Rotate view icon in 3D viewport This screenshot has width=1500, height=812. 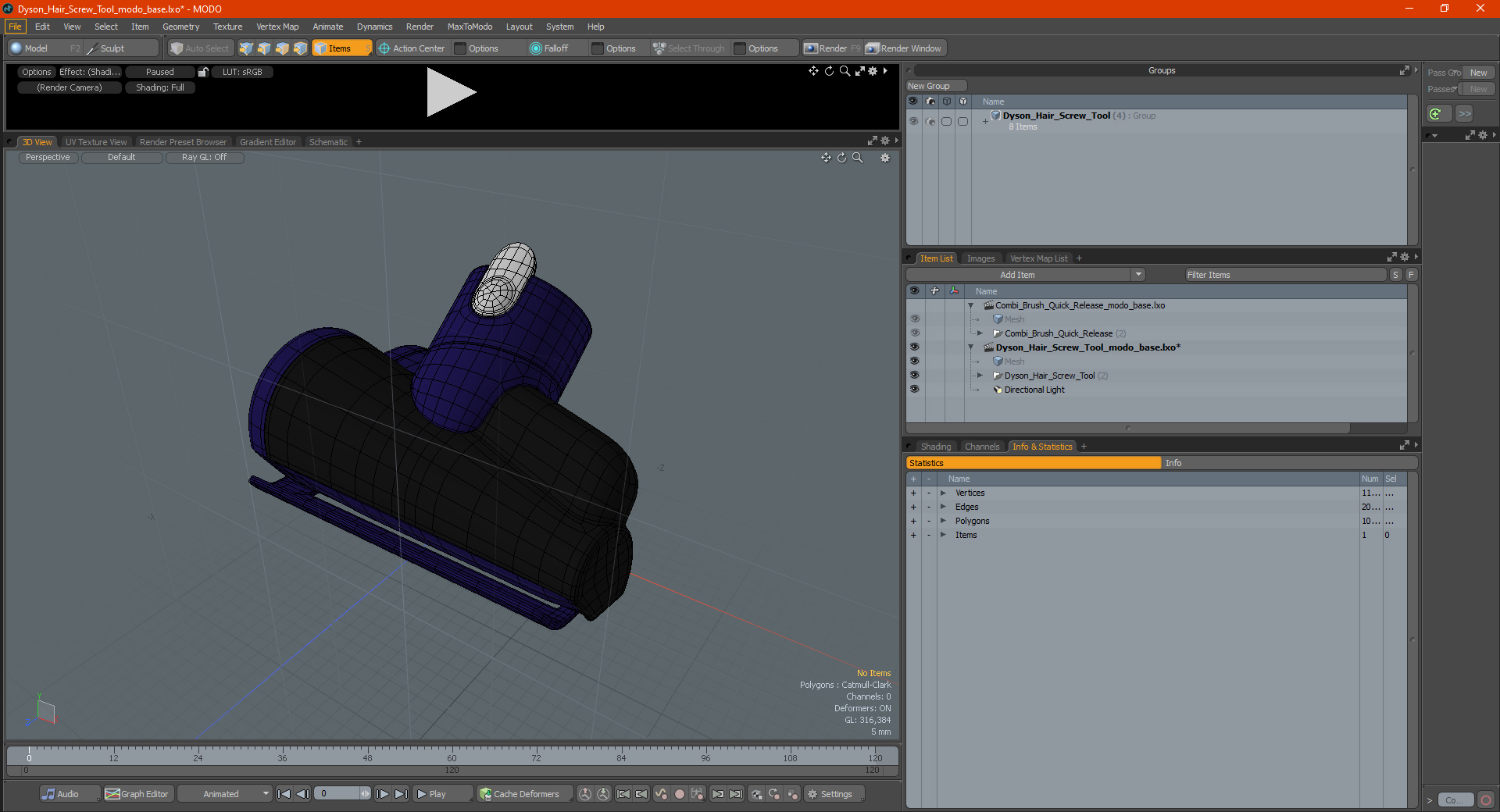point(841,158)
